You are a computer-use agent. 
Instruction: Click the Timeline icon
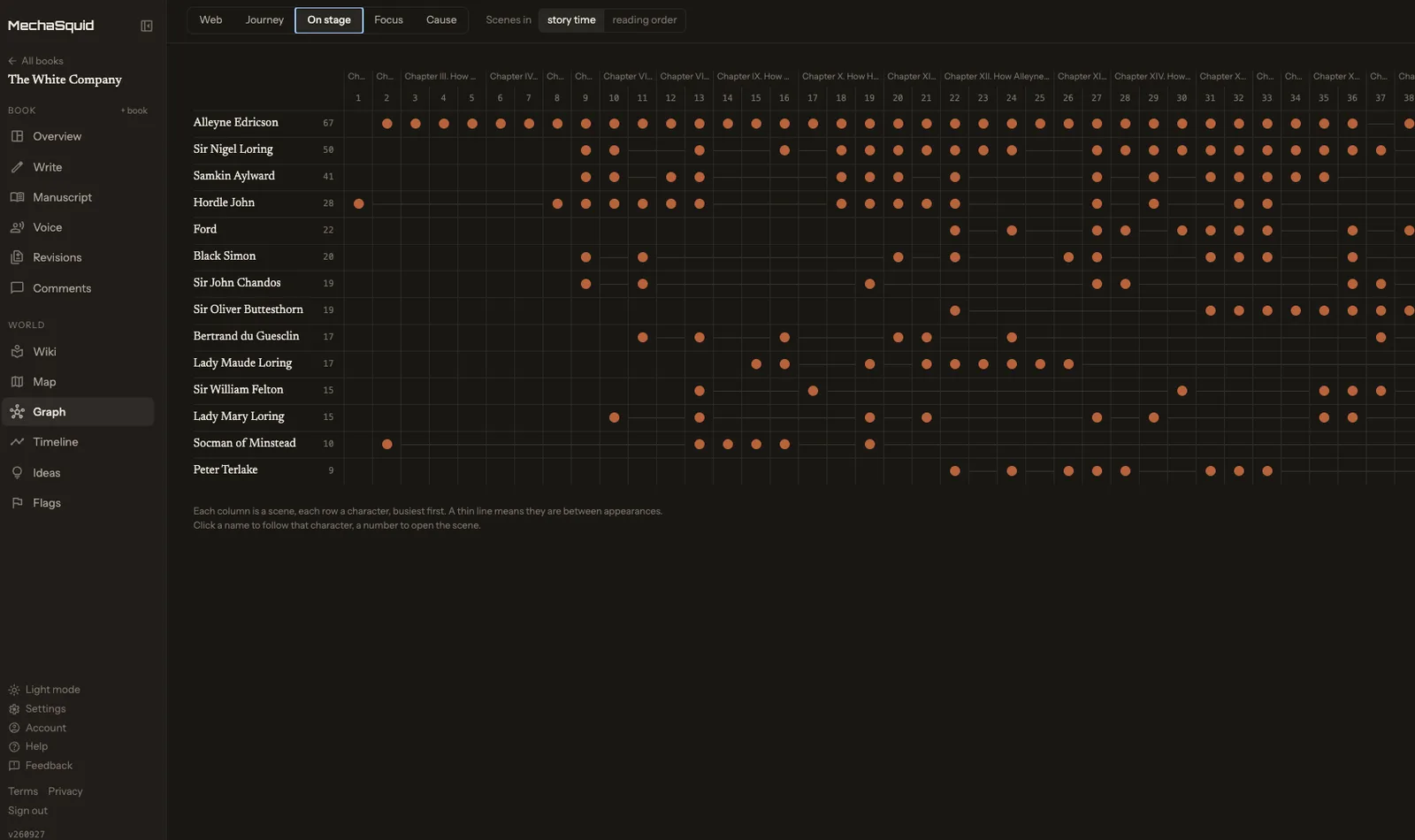pyautogui.click(x=17, y=442)
